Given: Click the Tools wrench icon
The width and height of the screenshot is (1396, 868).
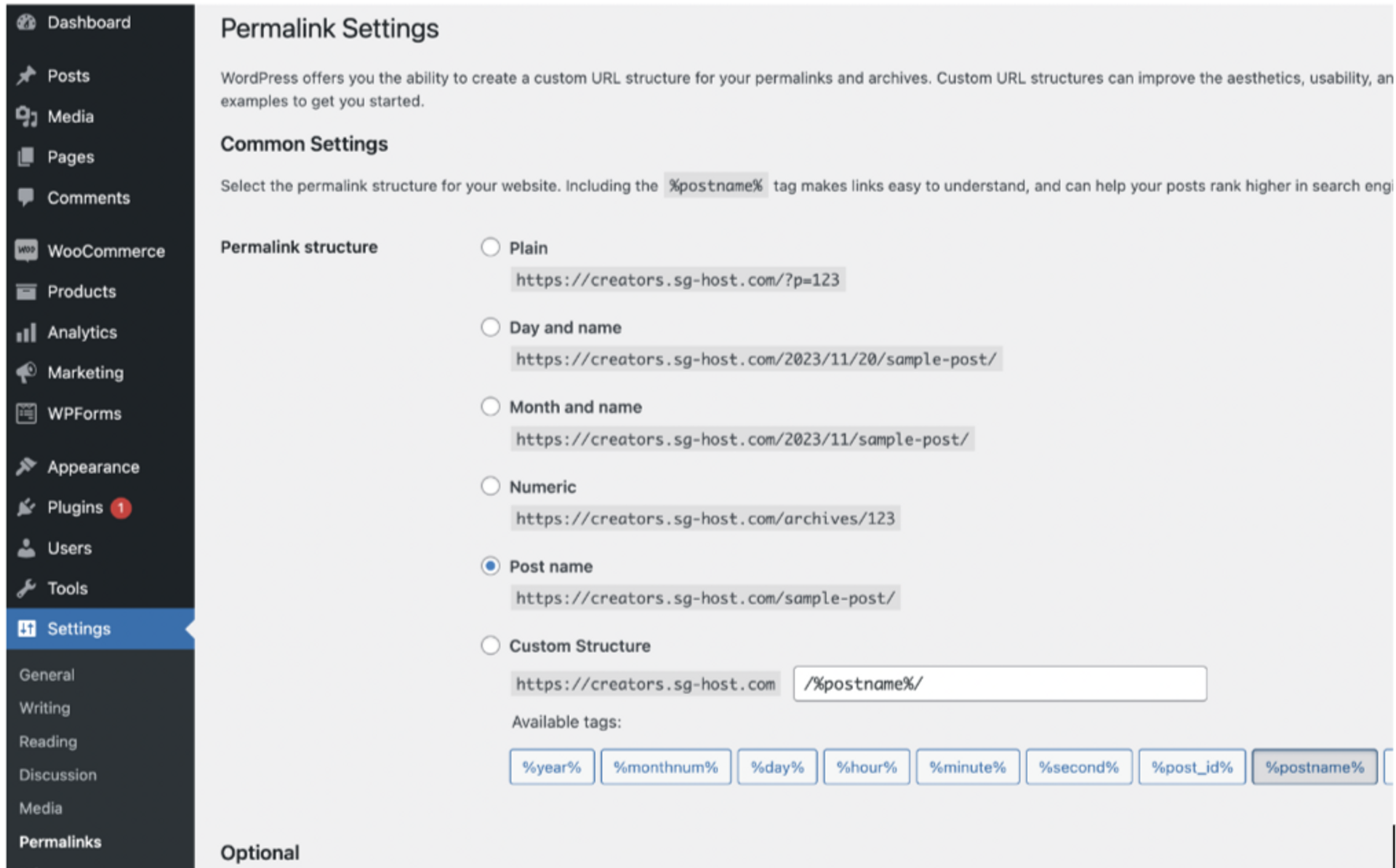Looking at the screenshot, I should pyautogui.click(x=26, y=588).
